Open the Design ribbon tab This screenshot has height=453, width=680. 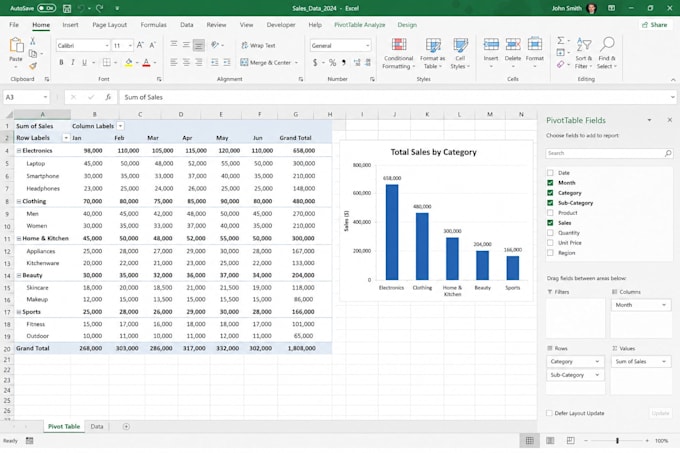tap(407, 25)
